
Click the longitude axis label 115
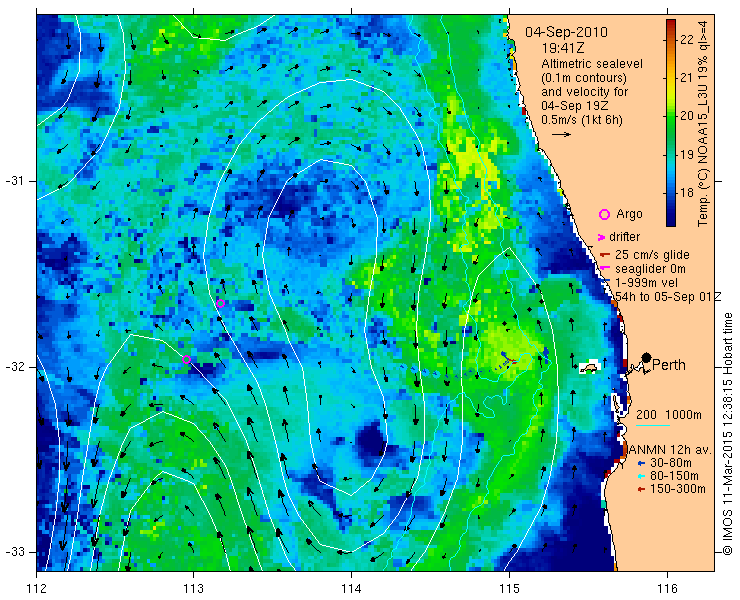509,589
